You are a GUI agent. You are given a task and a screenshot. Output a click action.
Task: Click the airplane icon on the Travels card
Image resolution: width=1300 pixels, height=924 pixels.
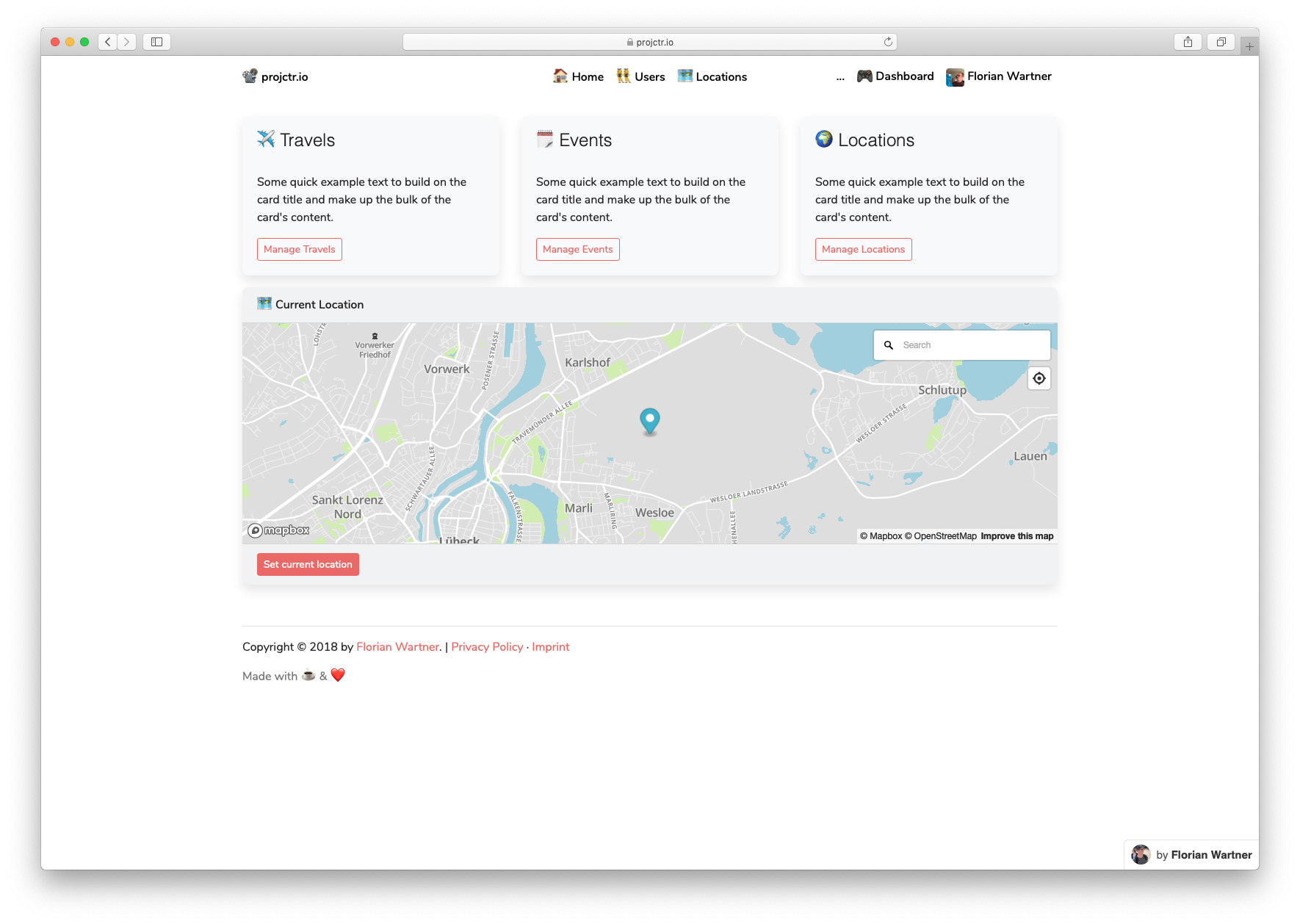click(267, 140)
